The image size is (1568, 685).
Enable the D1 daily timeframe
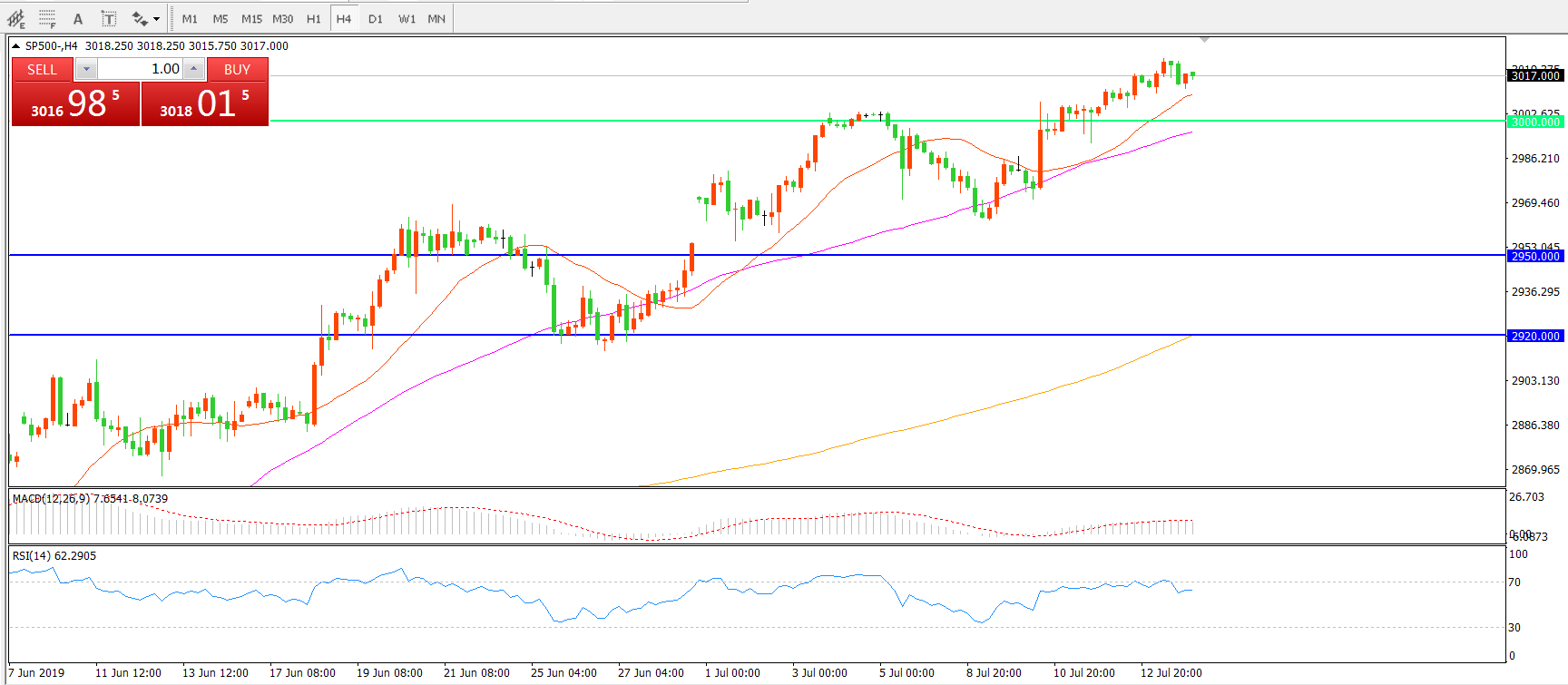pyautogui.click(x=376, y=19)
